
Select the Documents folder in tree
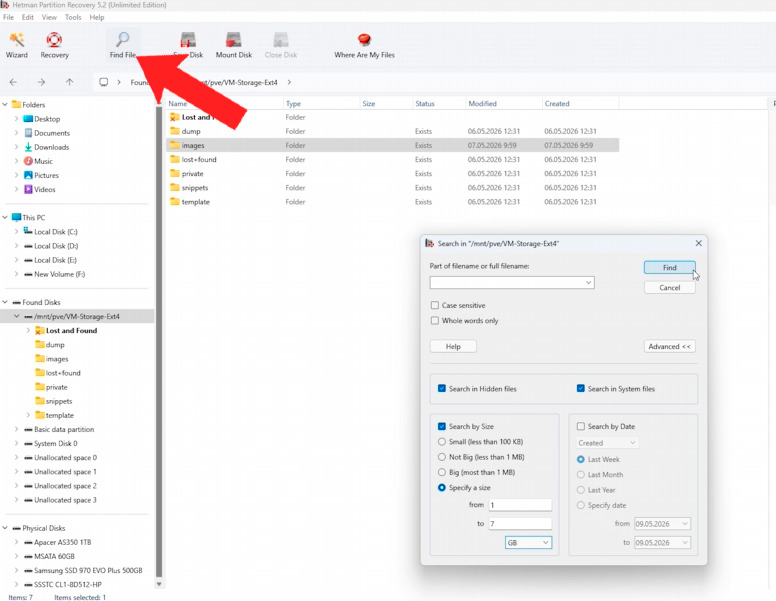[x=47, y=133]
